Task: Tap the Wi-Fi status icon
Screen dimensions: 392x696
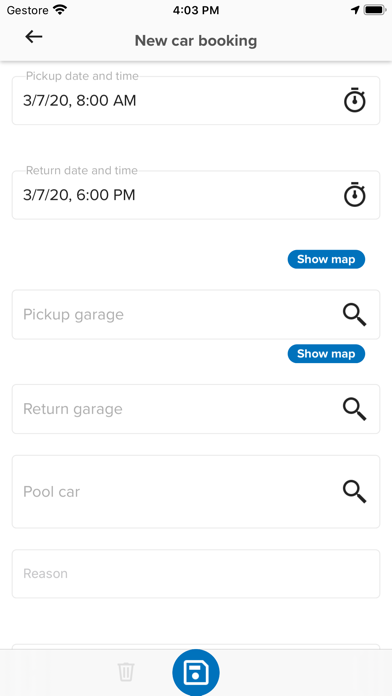Action: tap(59, 10)
